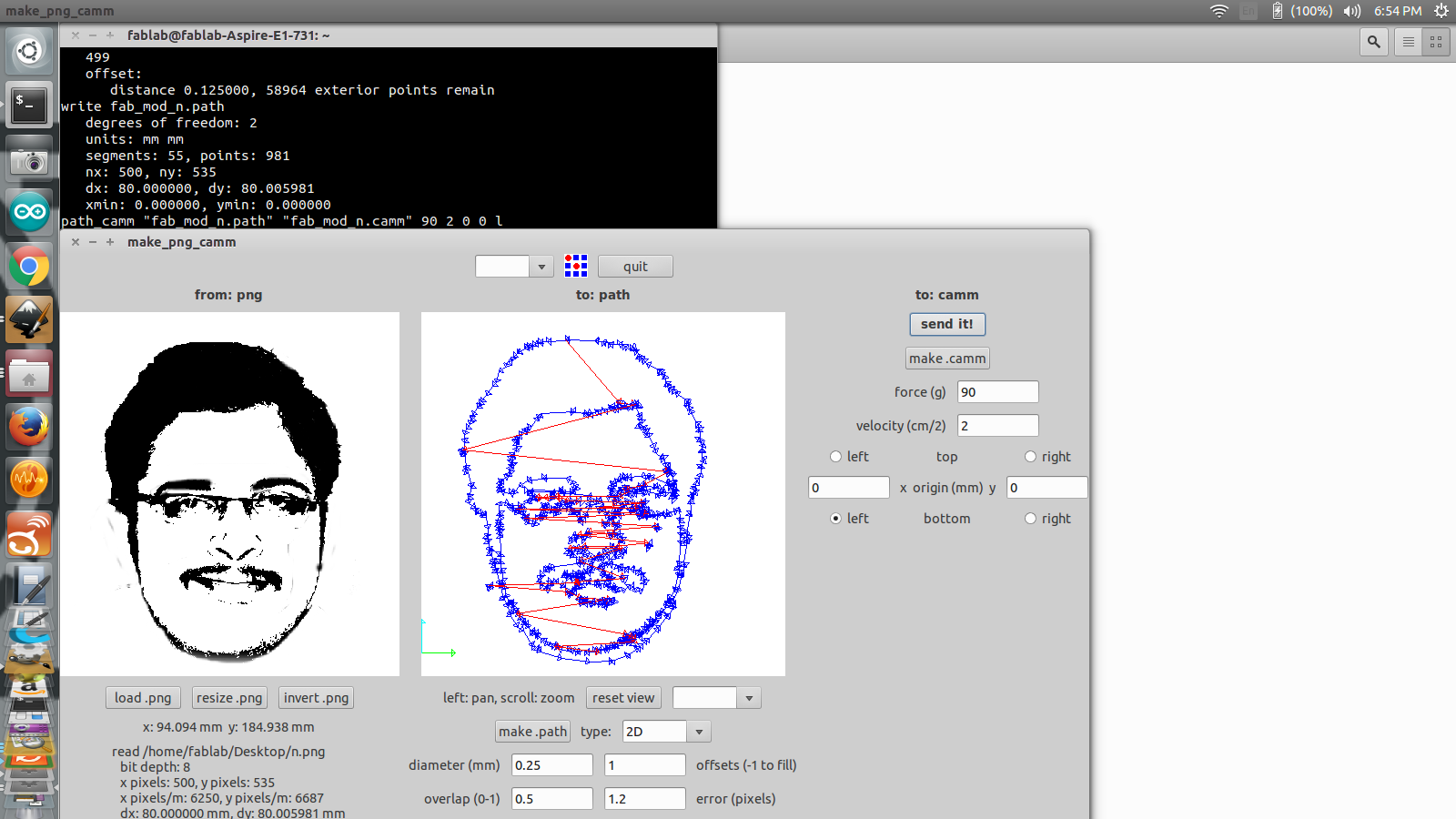
Task: Open the dropdown beside reset view
Action: 749,698
